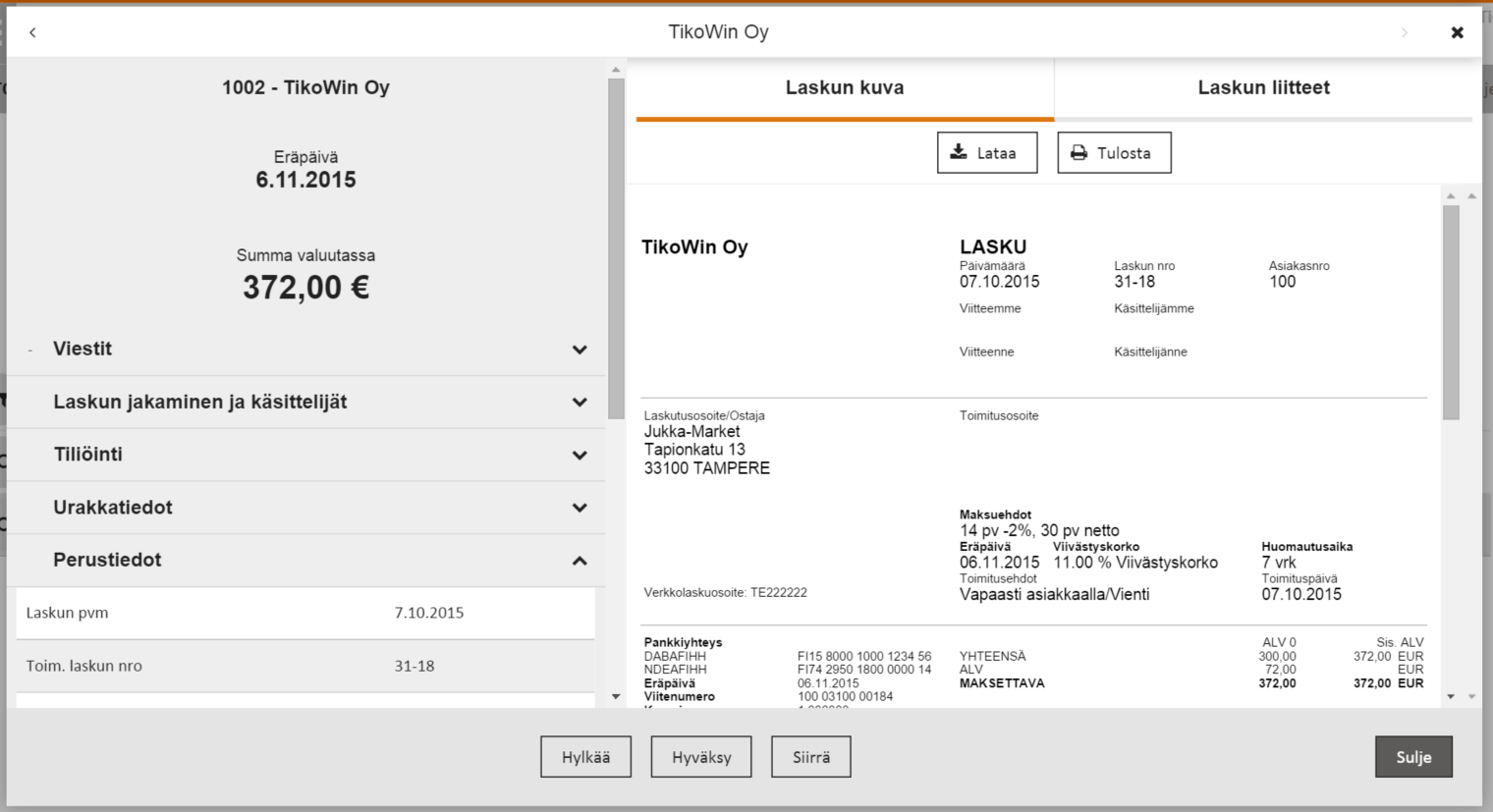The height and width of the screenshot is (812, 1493).
Task: Click IBAN FI74 2950 1800 0000 14
Action: coord(864,670)
